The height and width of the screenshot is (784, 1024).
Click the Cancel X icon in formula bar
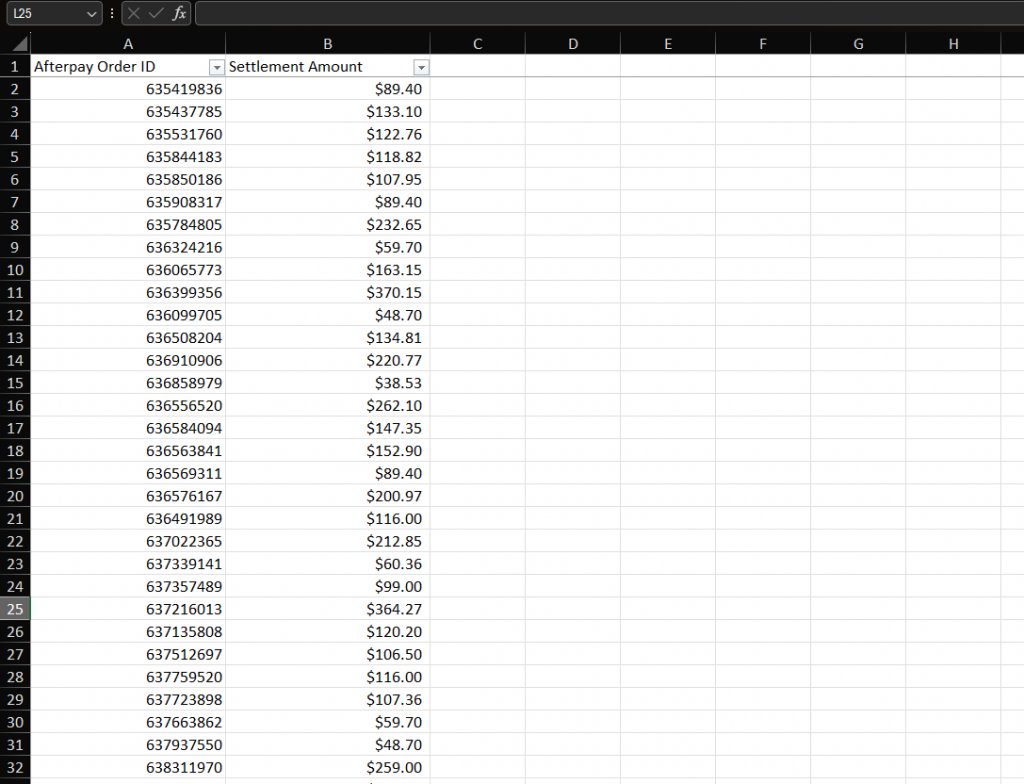coord(134,14)
